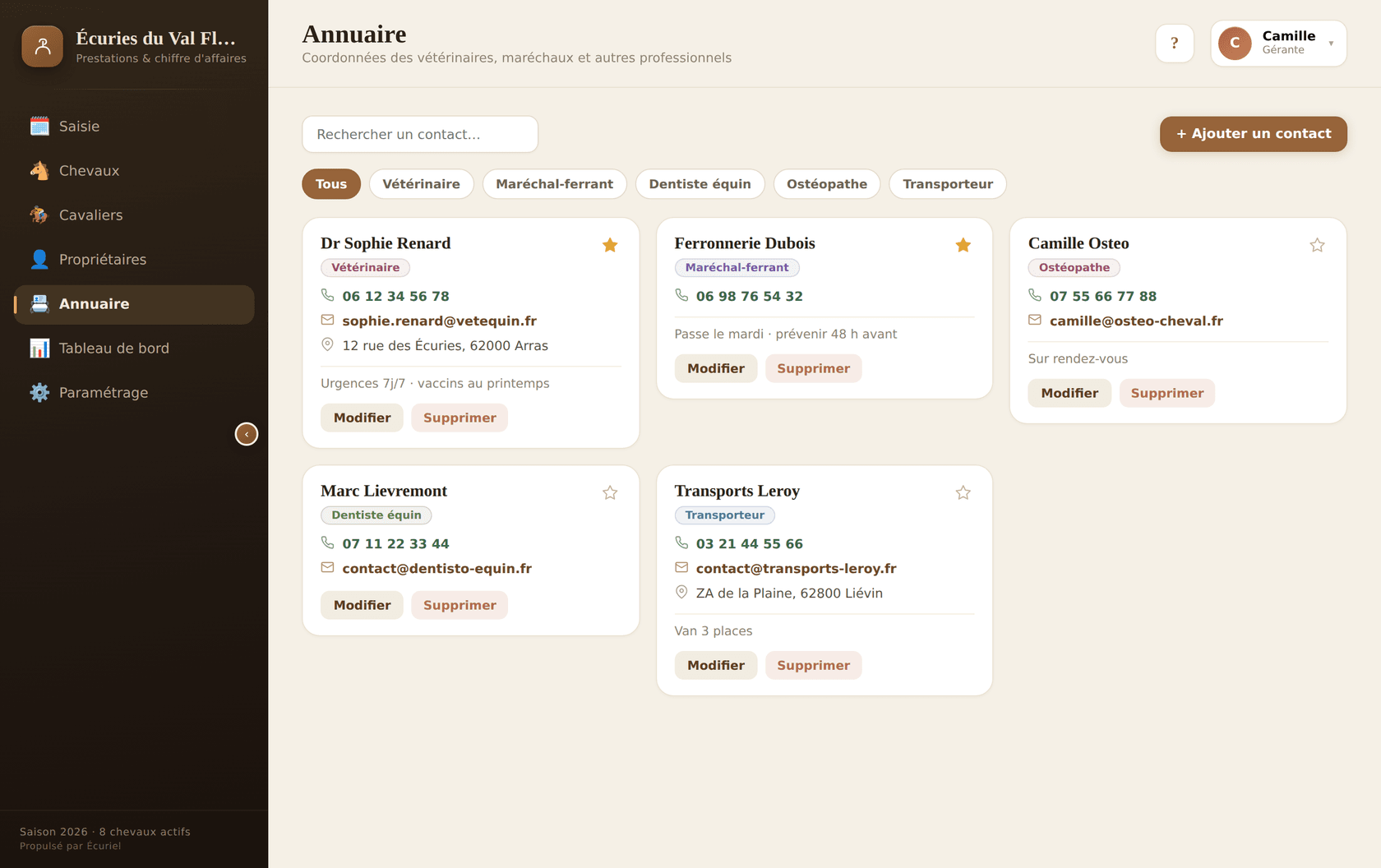1381x868 pixels.
Task: Click the help question mark button
Action: (1174, 44)
